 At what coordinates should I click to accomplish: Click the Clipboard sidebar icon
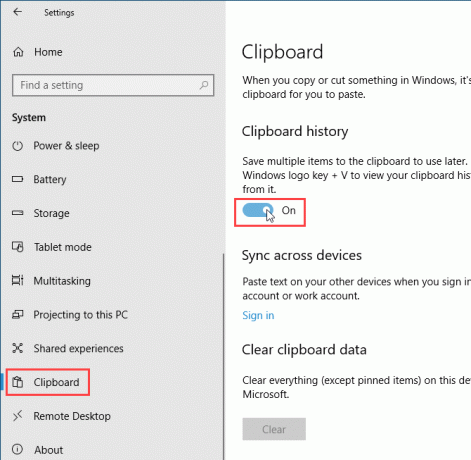(x=18, y=382)
